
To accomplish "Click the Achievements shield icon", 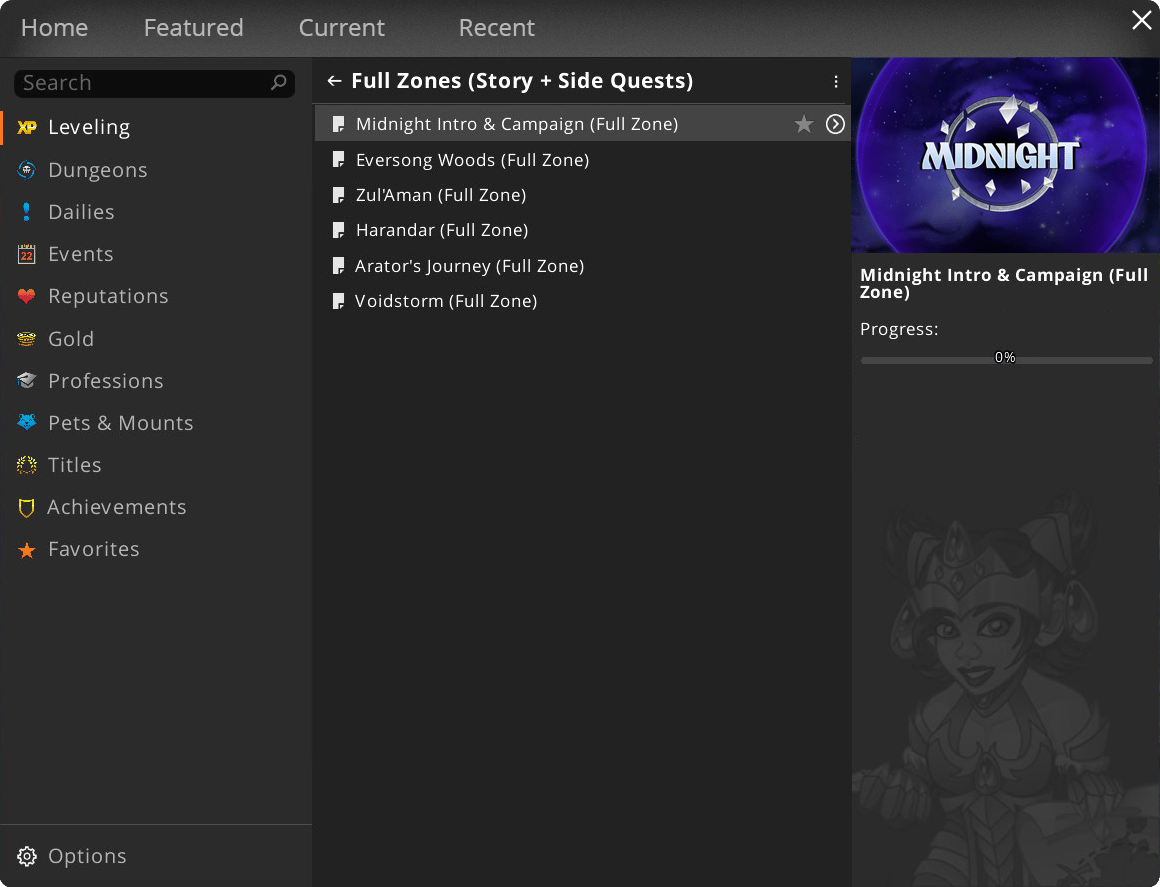I will pos(27,507).
